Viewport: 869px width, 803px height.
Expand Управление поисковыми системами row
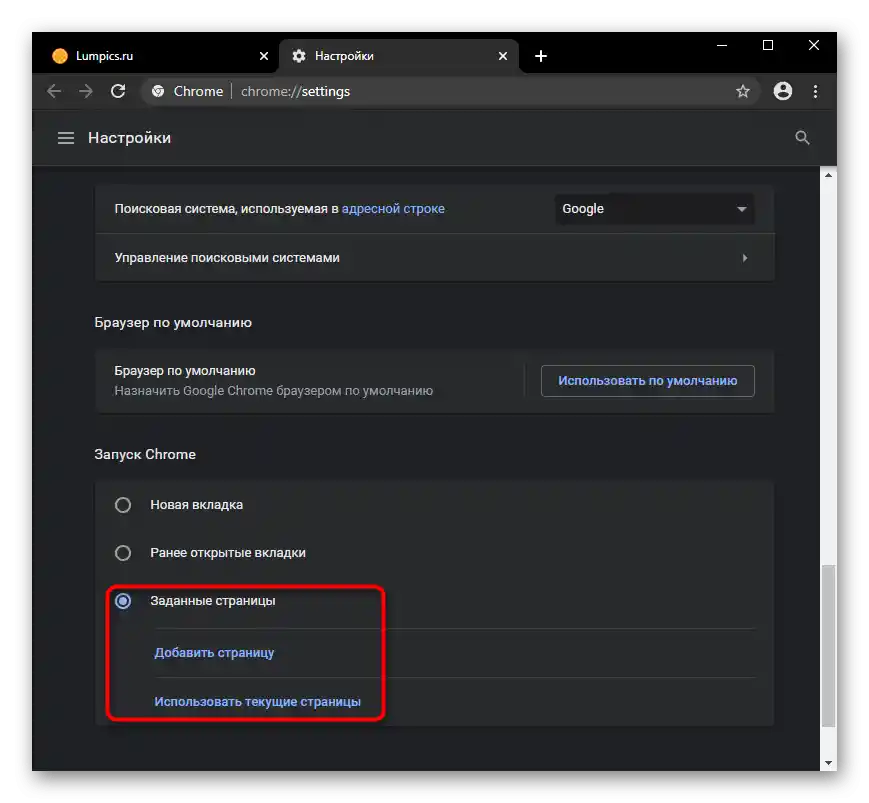tap(435, 258)
